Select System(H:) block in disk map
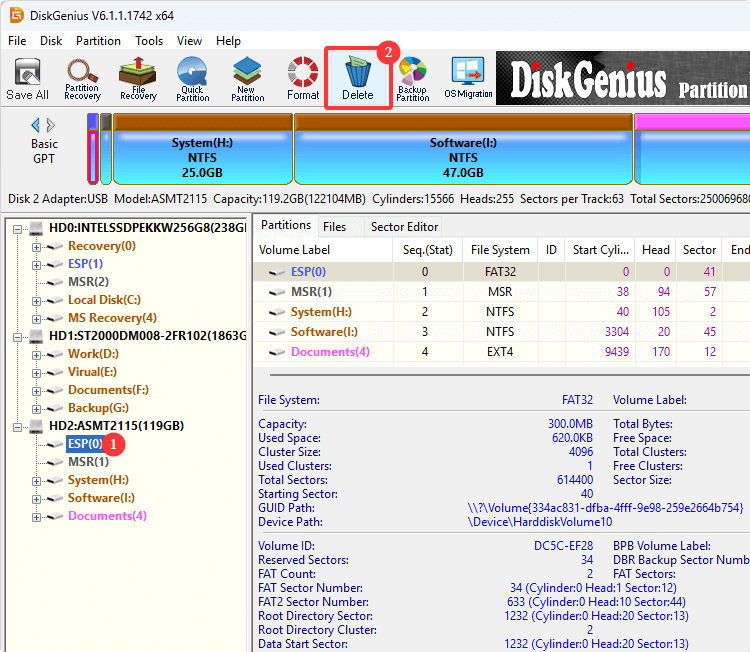Image resolution: width=750 pixels, height=652 pixels. click(x=202, y=149)
